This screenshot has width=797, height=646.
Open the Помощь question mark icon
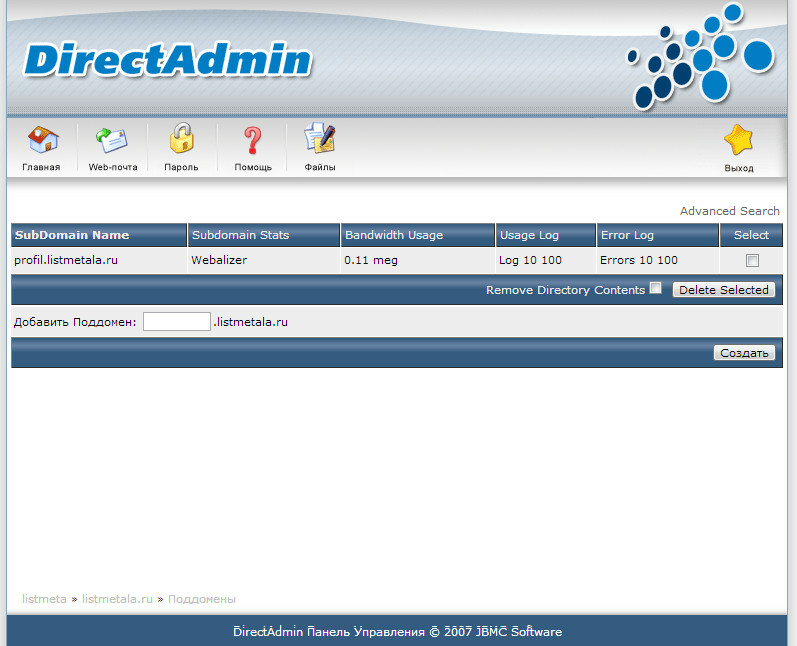(252, 140)
